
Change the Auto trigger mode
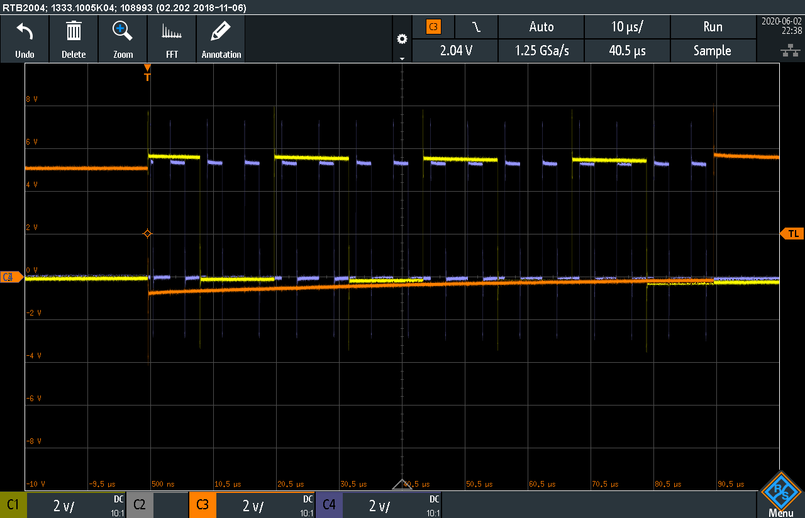(x=541, y=27)
